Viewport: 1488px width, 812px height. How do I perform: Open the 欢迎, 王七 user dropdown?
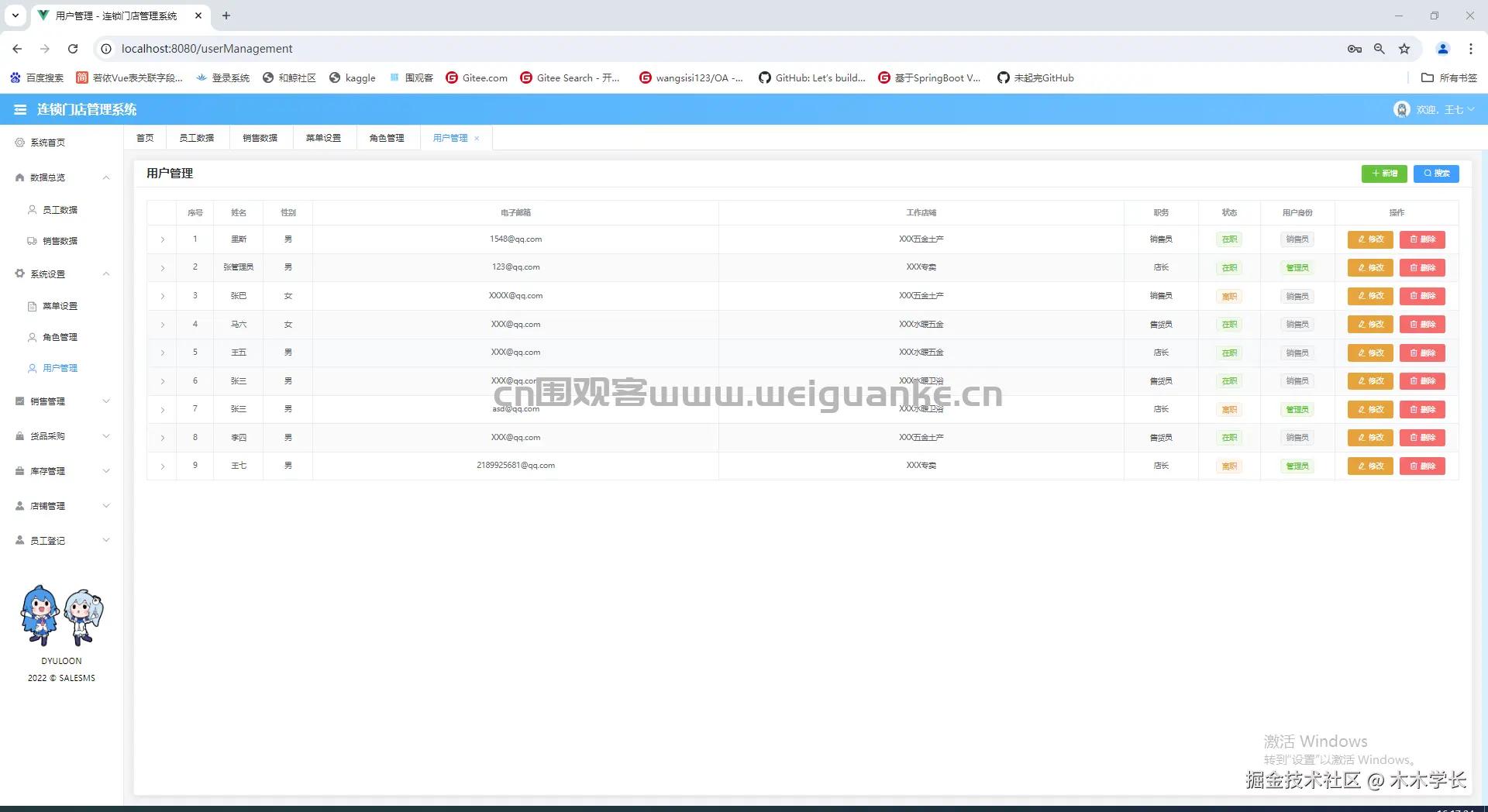click(x=1434, y=110)
